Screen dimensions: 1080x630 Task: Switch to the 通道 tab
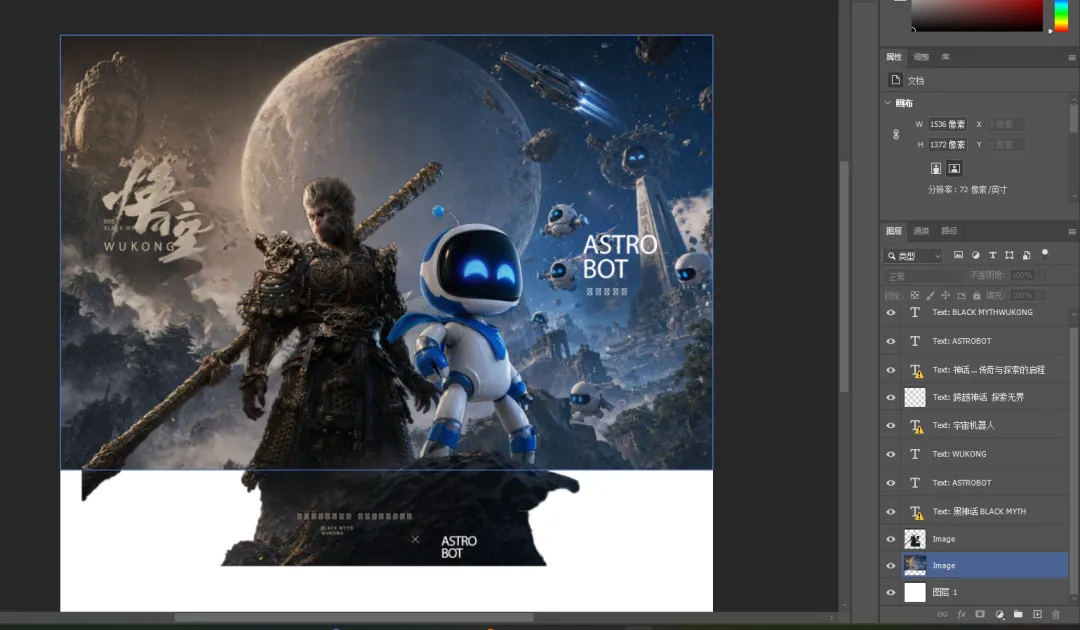click(921, 231)
